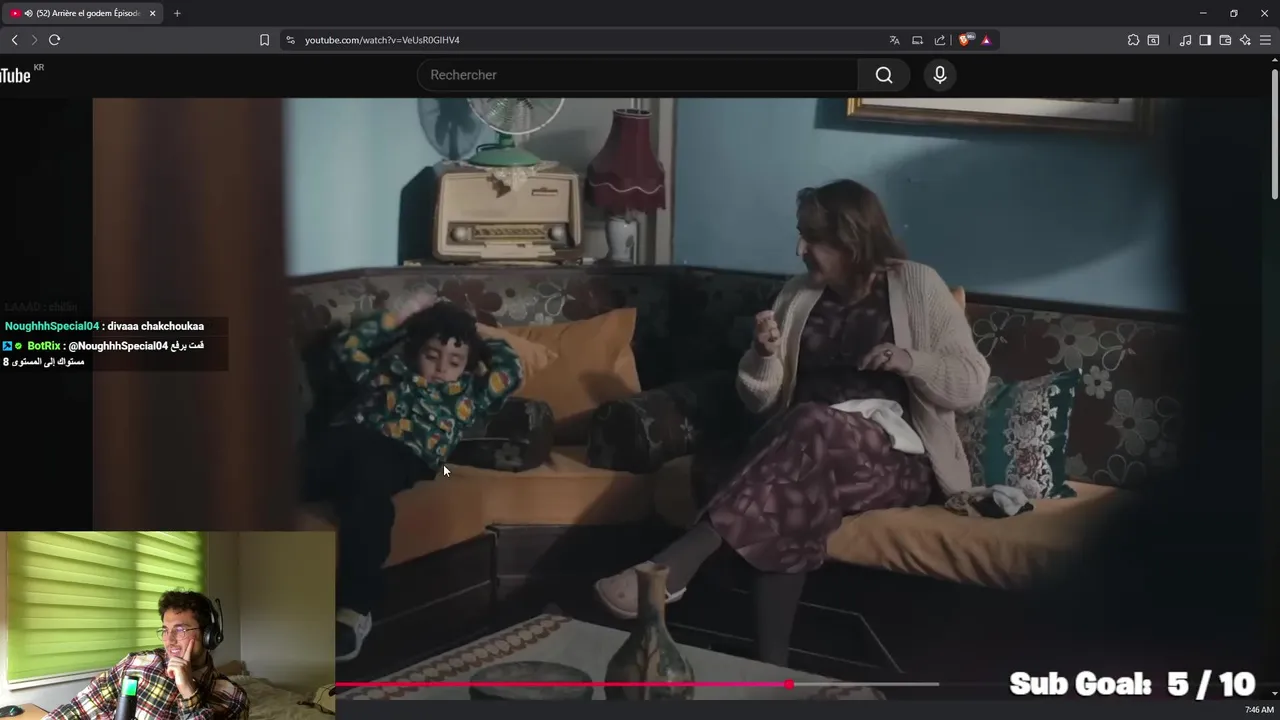Click the Rechercher search field
Image resolution: width=1280 pixels, height=720 pixels.
click(x=637, y=75)
